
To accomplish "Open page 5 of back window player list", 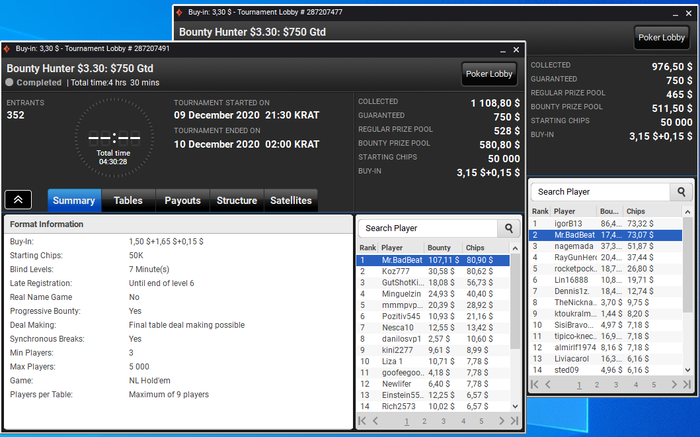I will pyautogui.click(x=654, y=384).
